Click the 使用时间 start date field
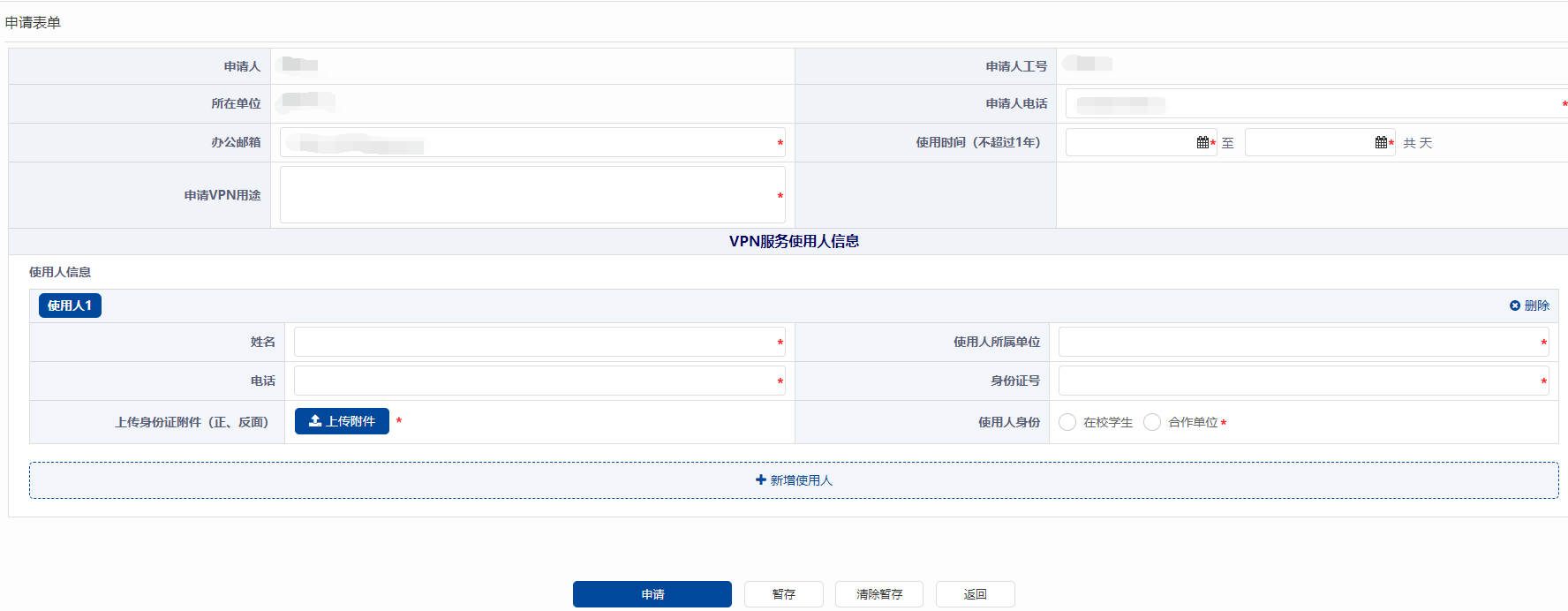1568x611 pixels. point(1130,142)
